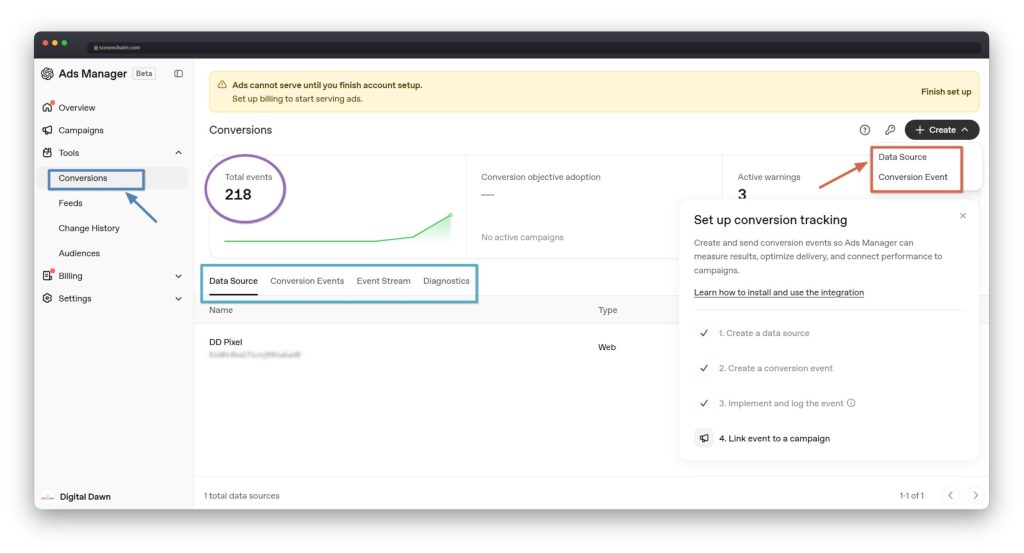
Task: Collapse sidebar using the panel icon
Action: tap(178, 74)
